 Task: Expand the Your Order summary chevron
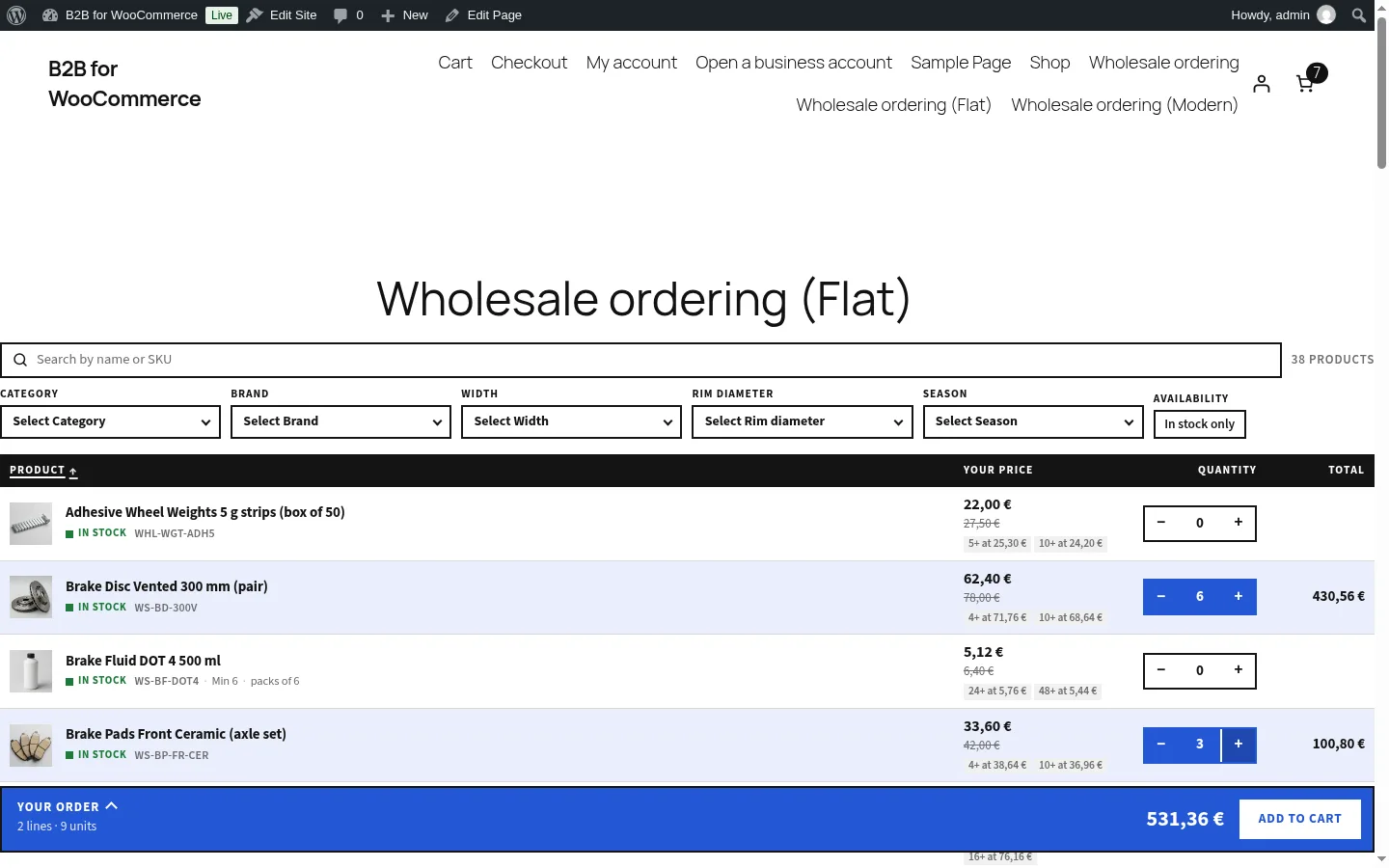point(111,806)
